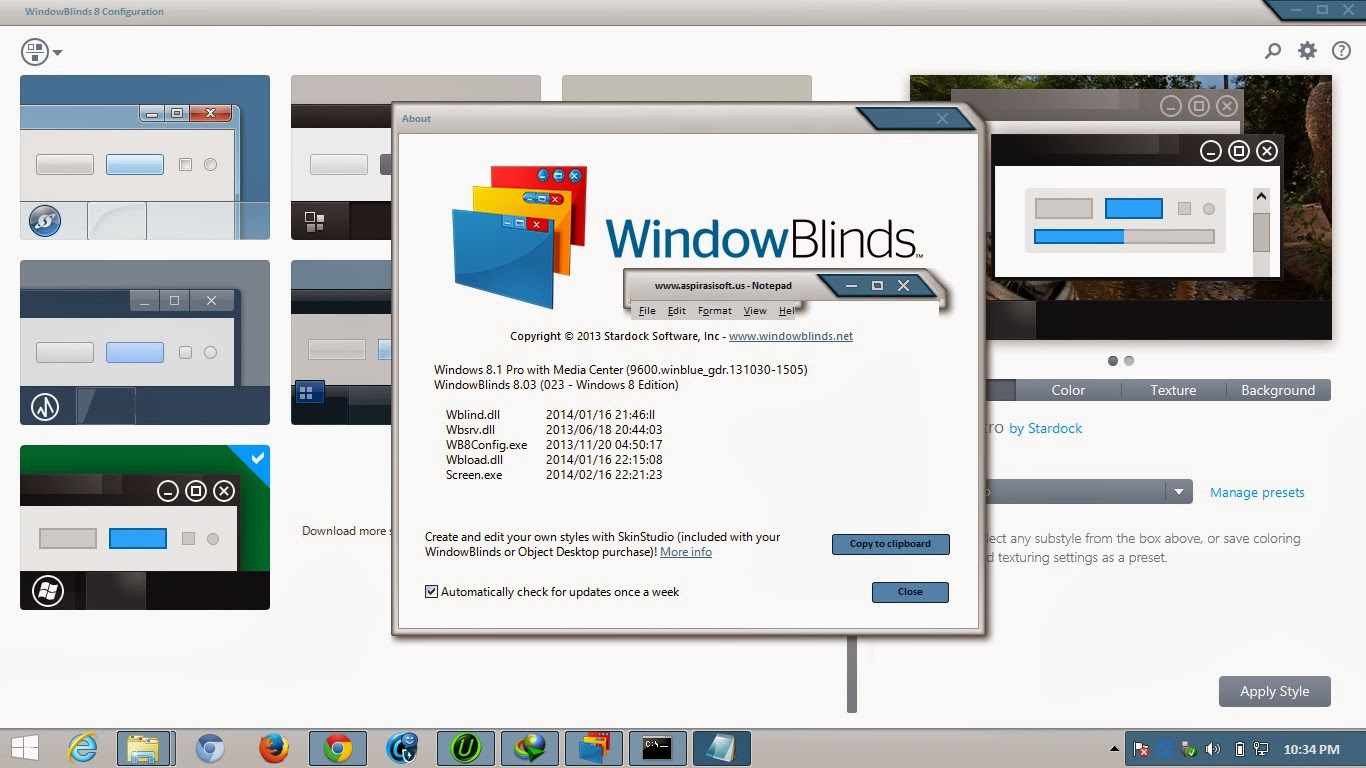Open Firefox from the taskbar
Screen dimensions: 1366x768
tap(274, 747)
